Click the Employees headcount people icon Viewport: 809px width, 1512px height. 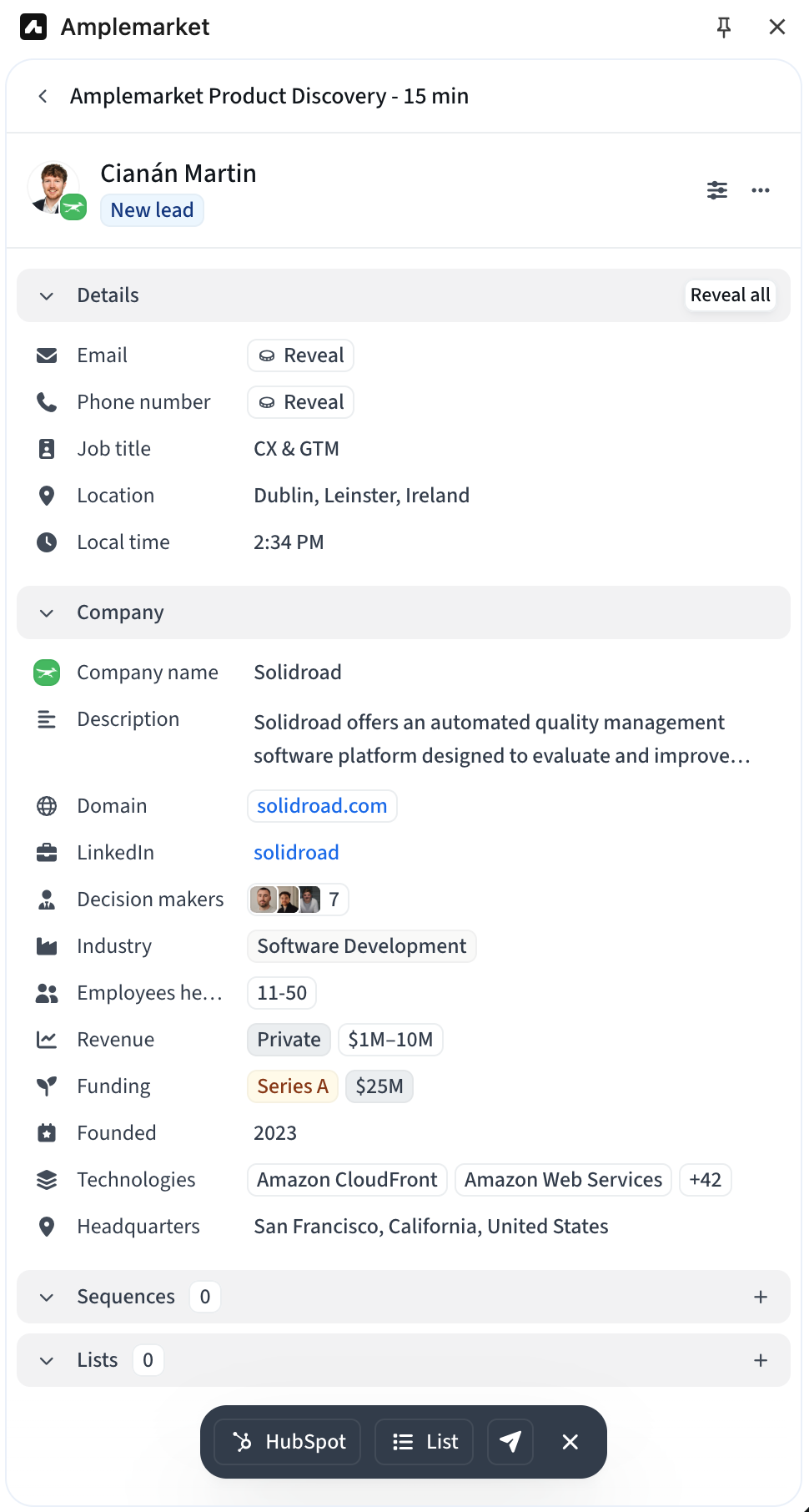point(47,993)
